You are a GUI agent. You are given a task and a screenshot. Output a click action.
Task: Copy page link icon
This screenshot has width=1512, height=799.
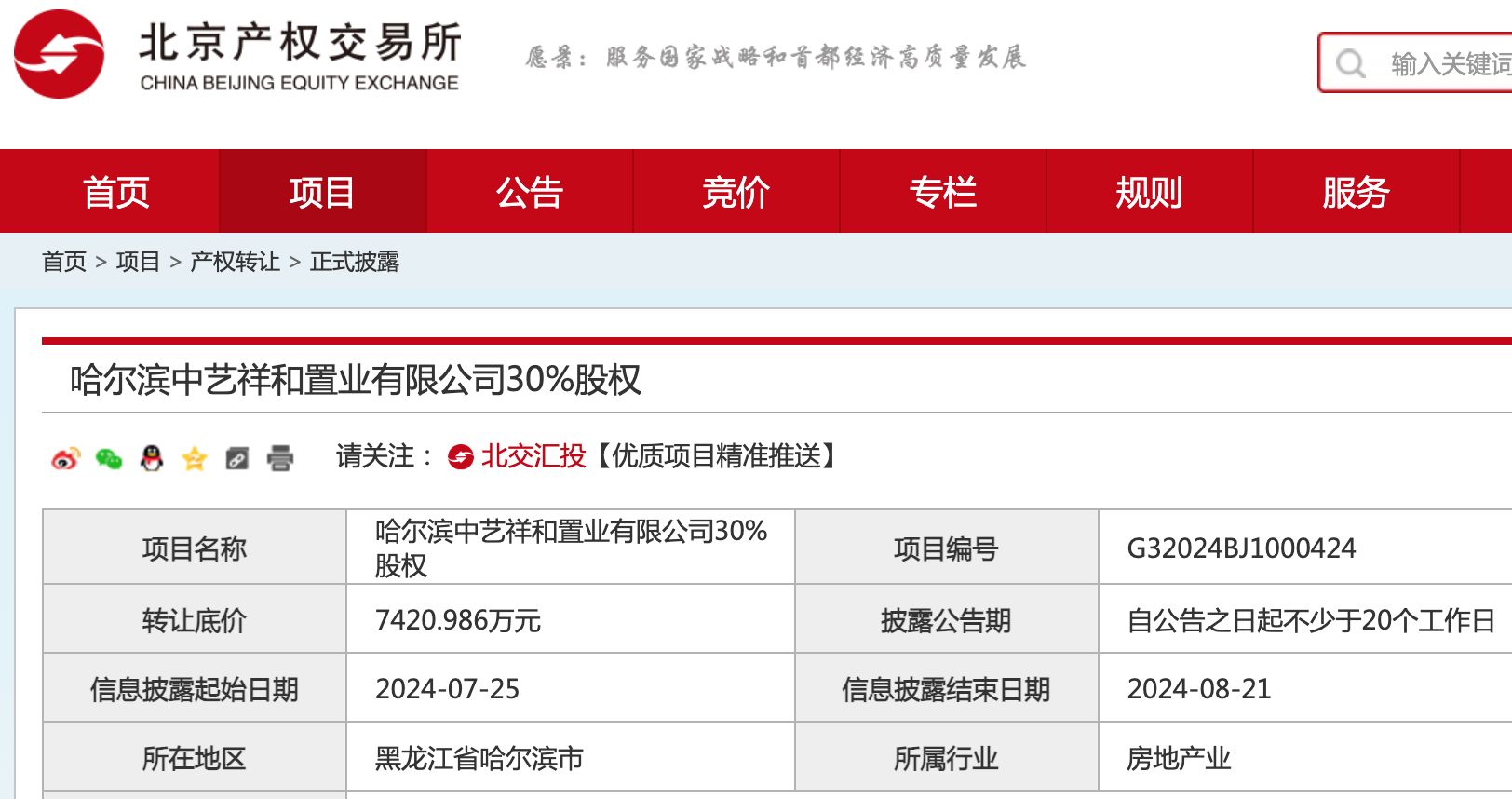click(x=237, y=458)
